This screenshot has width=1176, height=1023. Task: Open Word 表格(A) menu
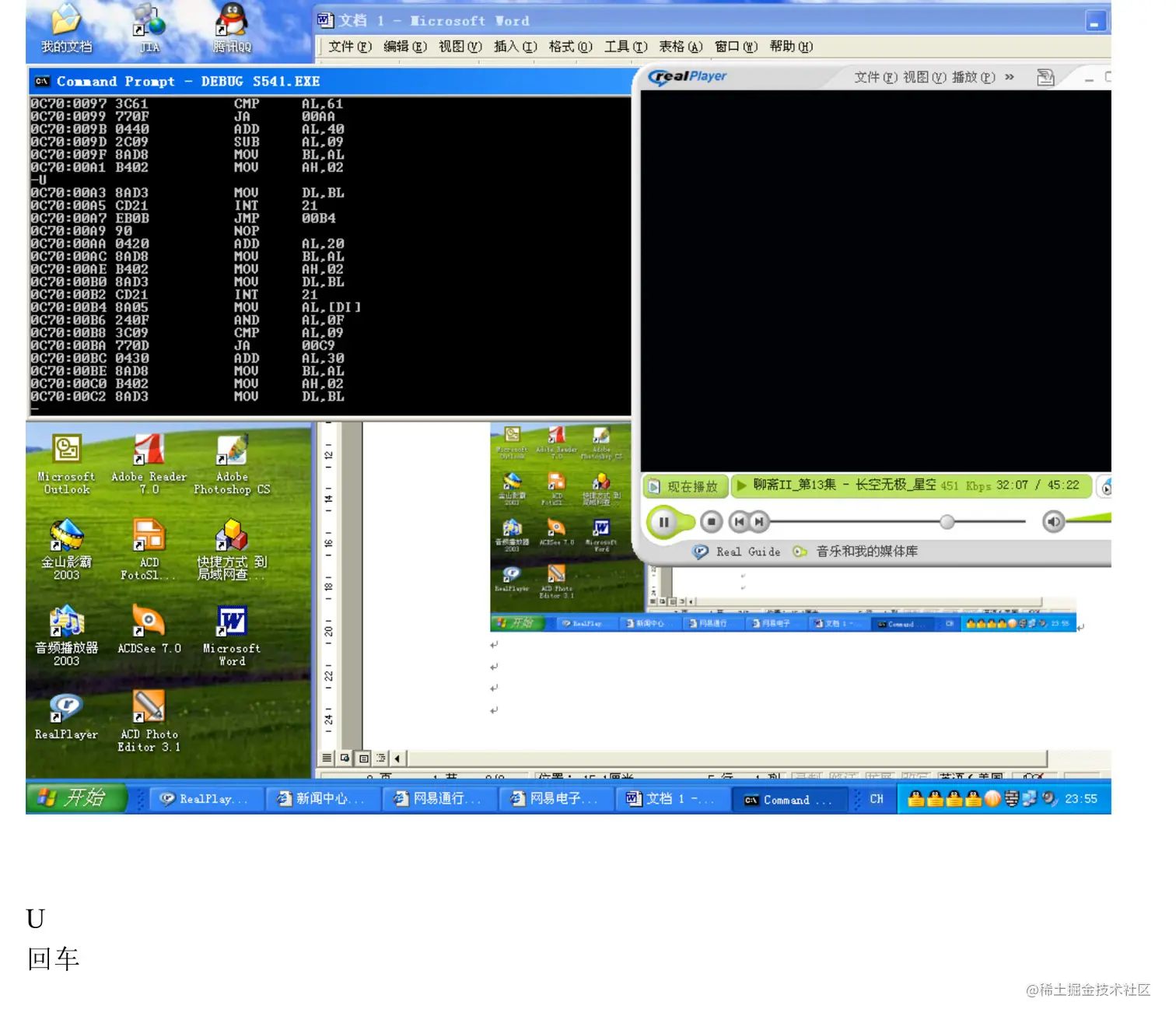pyautogui.click(x=681, y=47)
